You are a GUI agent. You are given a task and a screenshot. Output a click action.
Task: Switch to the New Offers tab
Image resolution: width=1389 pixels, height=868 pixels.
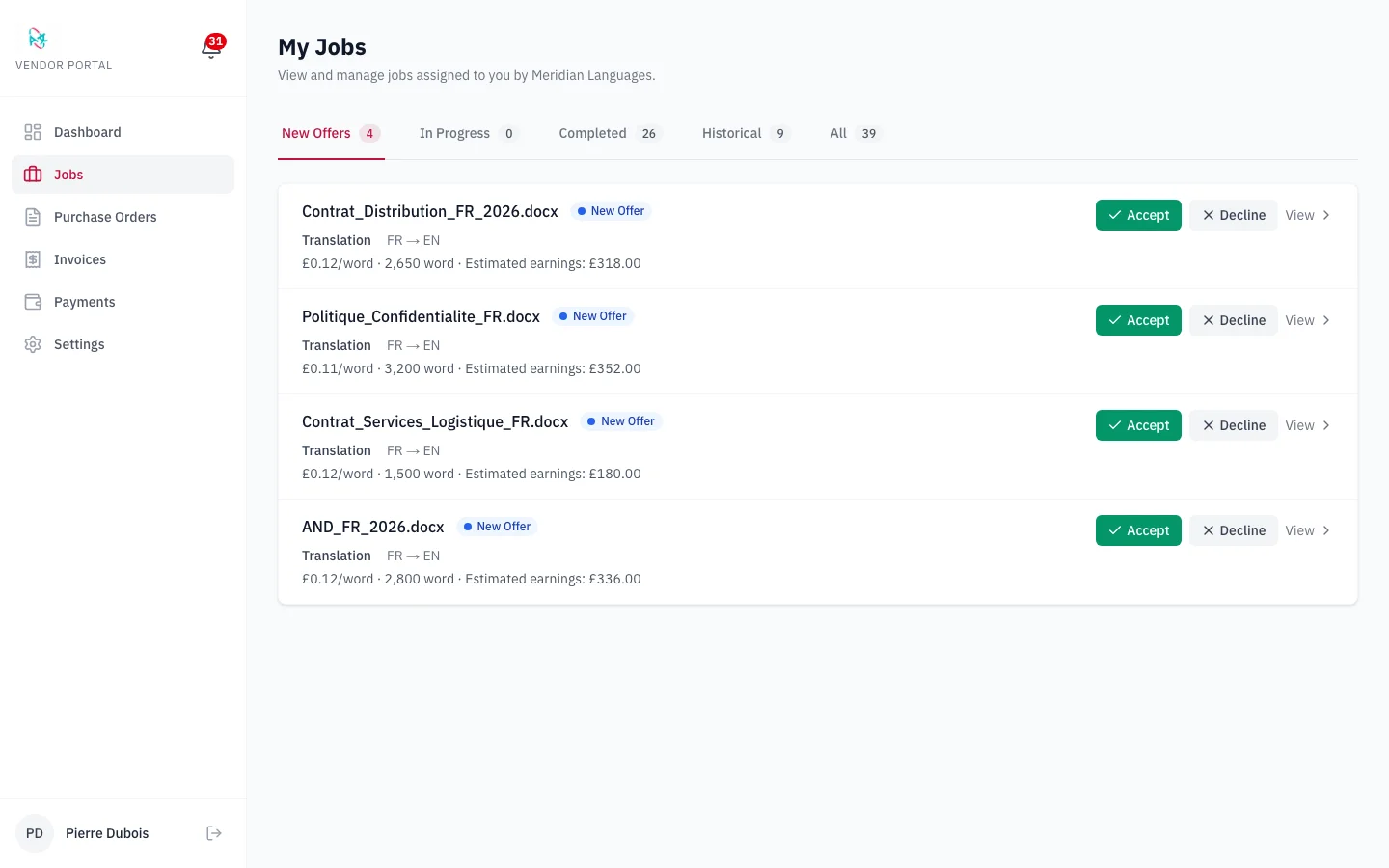pos(331,134)
